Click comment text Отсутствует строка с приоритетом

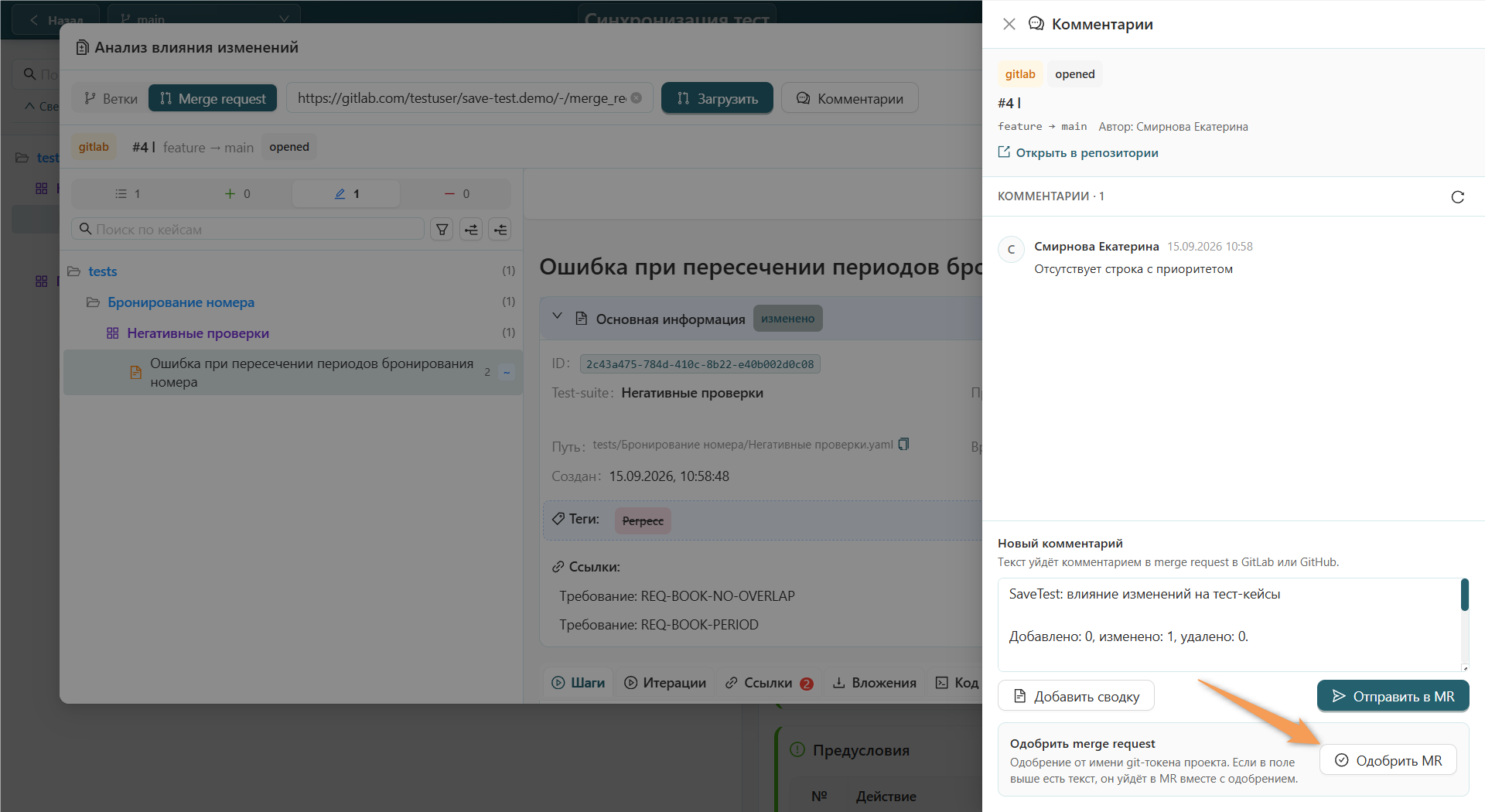(1133, 269)
